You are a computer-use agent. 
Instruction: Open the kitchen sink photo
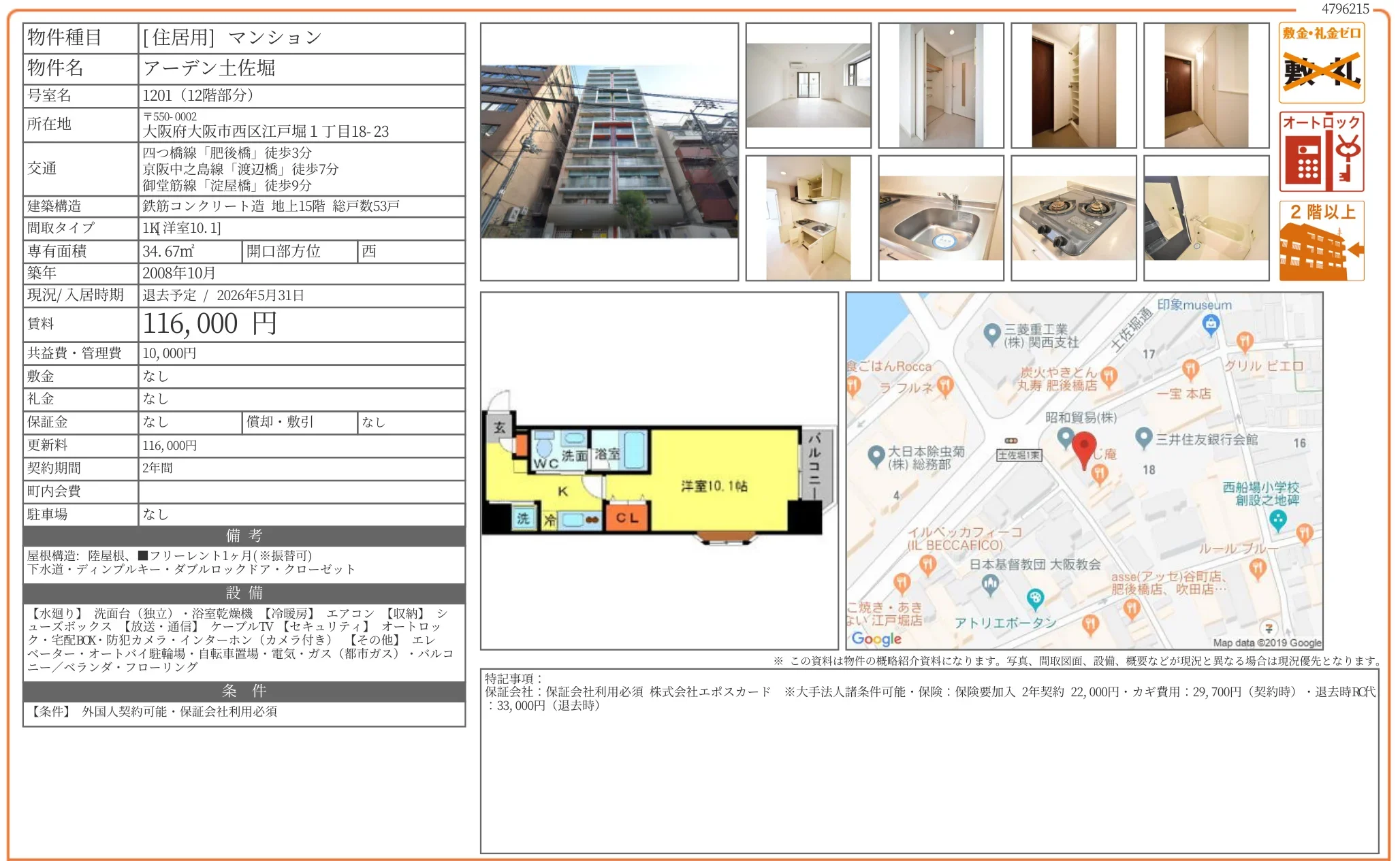(940, 218)
